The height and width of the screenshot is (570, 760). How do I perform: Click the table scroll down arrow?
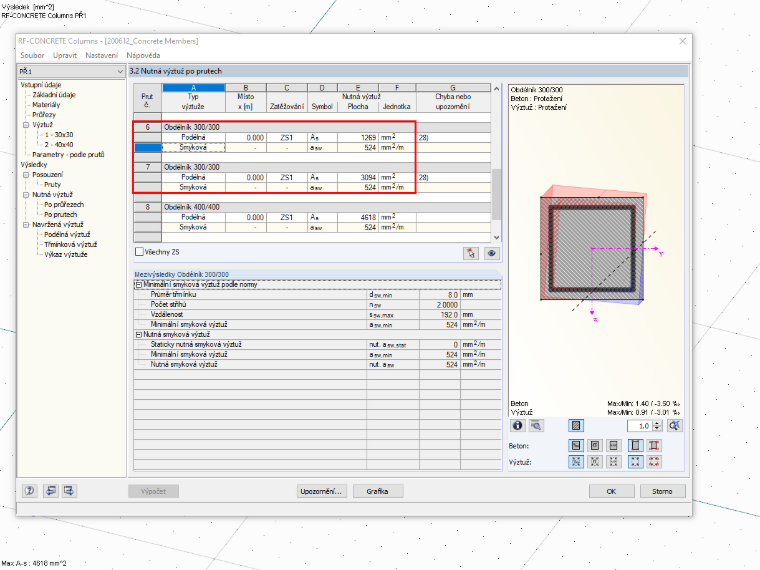click(496, 238)
